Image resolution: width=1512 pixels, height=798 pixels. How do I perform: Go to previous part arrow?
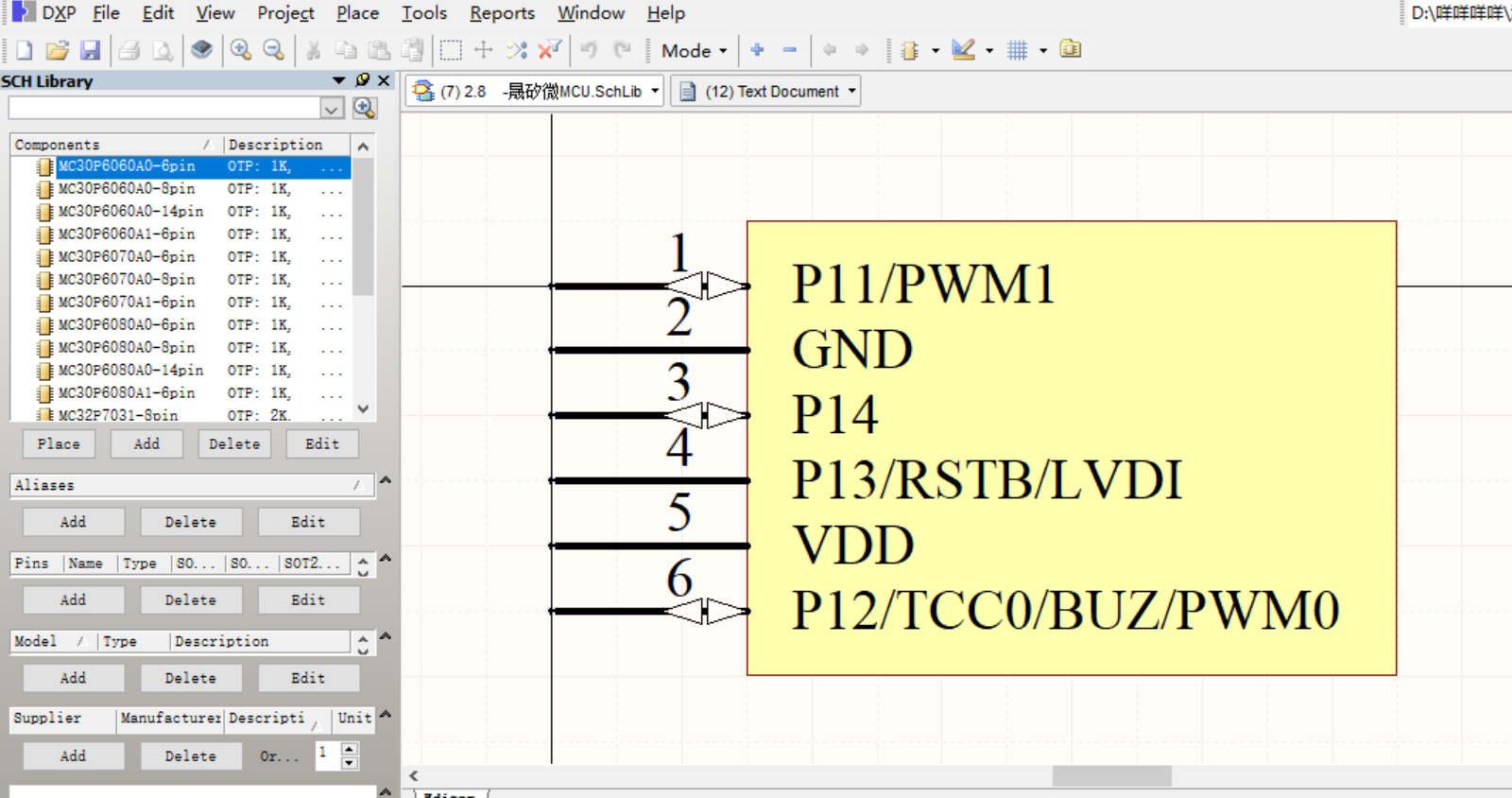(830, 49)
